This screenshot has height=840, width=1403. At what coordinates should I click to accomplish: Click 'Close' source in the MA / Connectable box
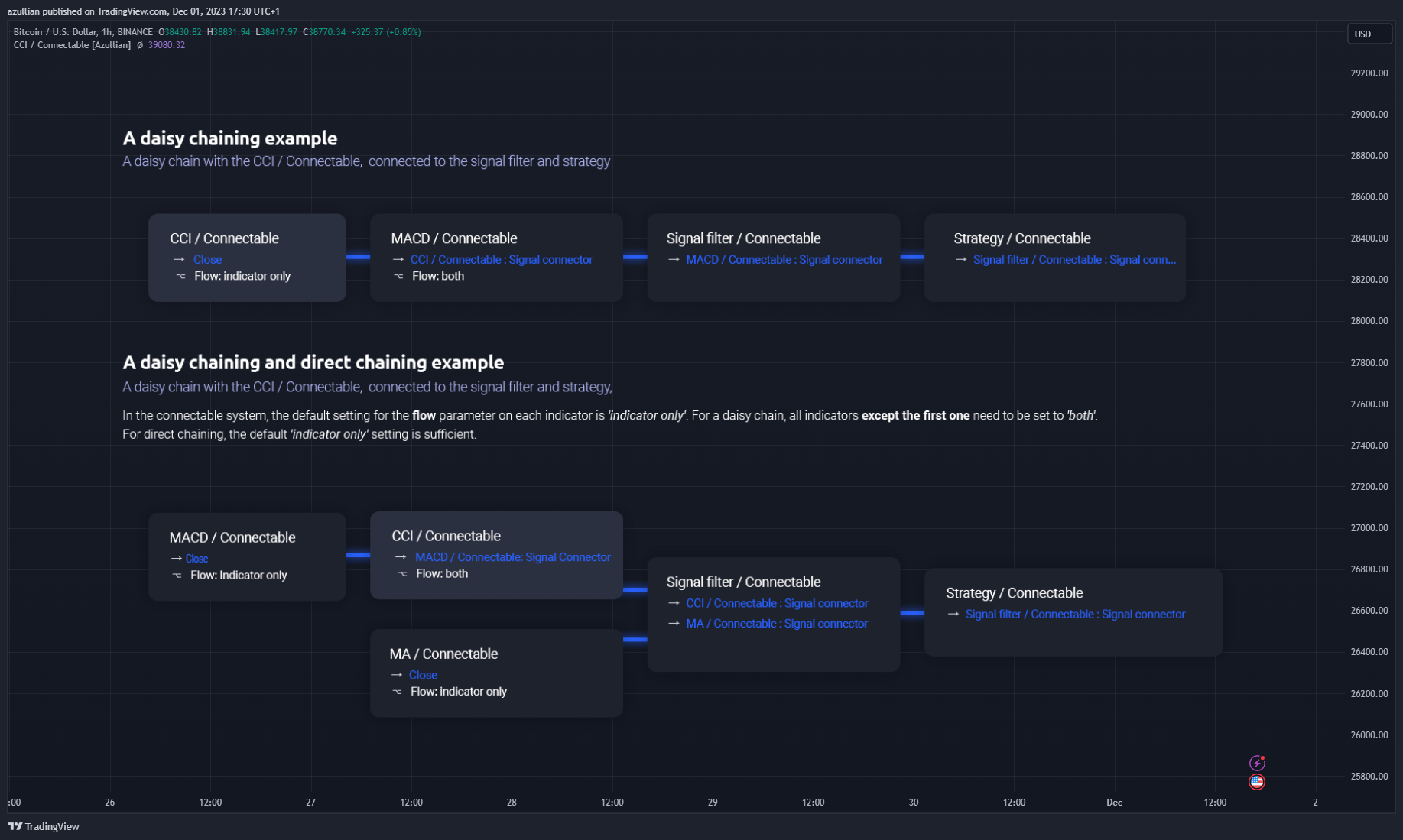click(x=423, y=675)
